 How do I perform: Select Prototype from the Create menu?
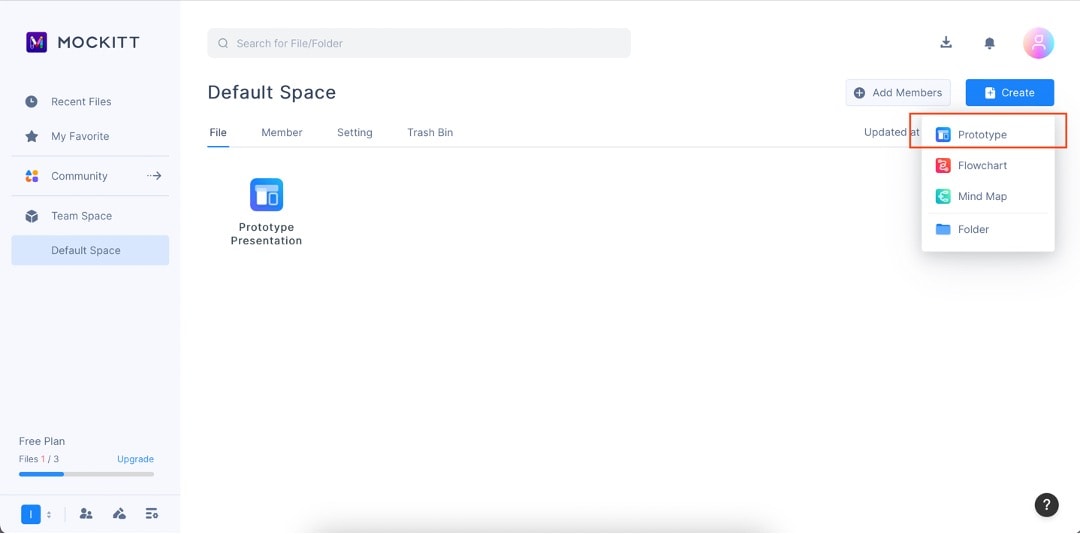pos(982,134)
